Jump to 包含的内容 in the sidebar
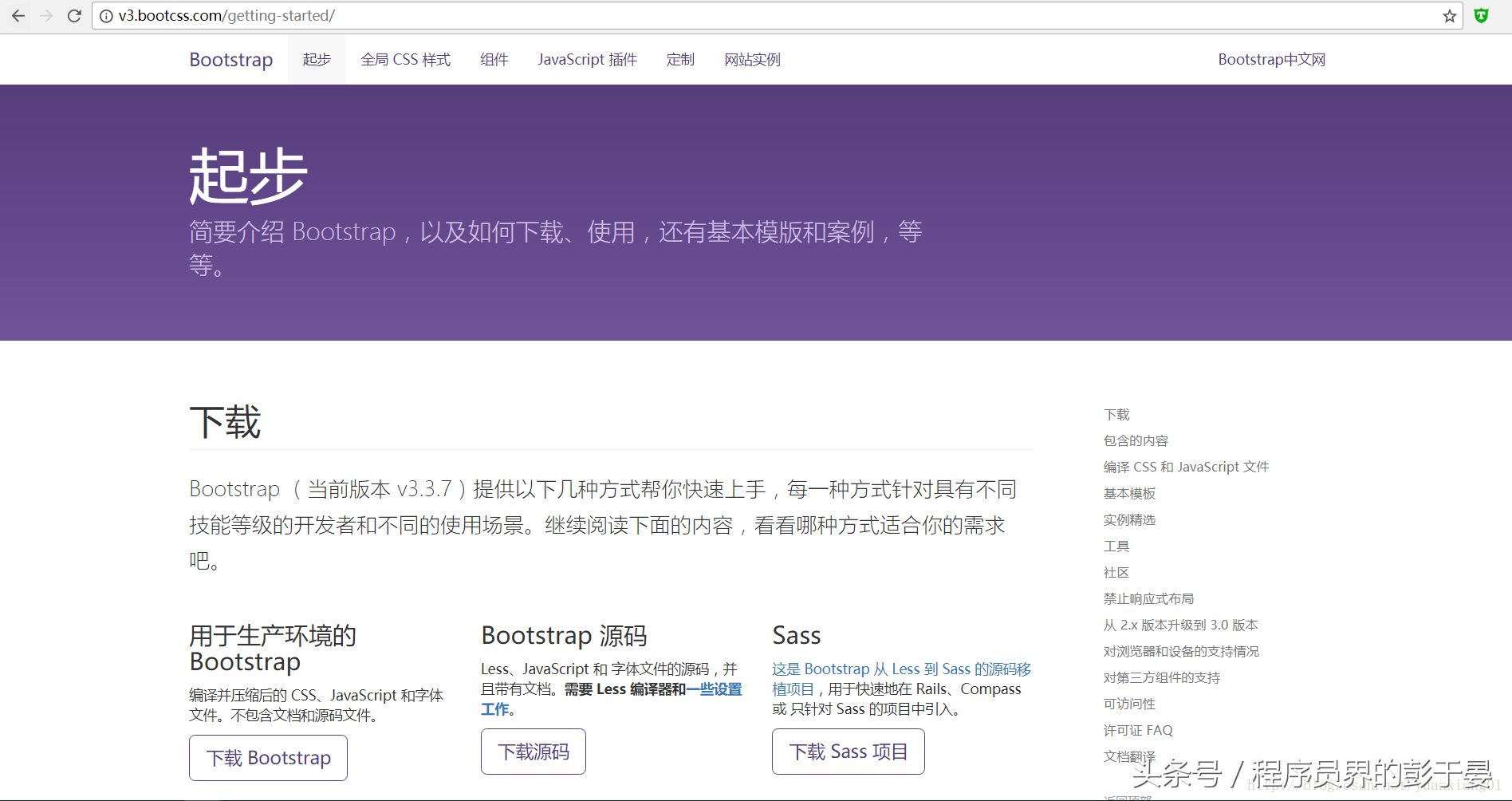The width and height of the screenshot is (1512, 801). coord(1136,441)
